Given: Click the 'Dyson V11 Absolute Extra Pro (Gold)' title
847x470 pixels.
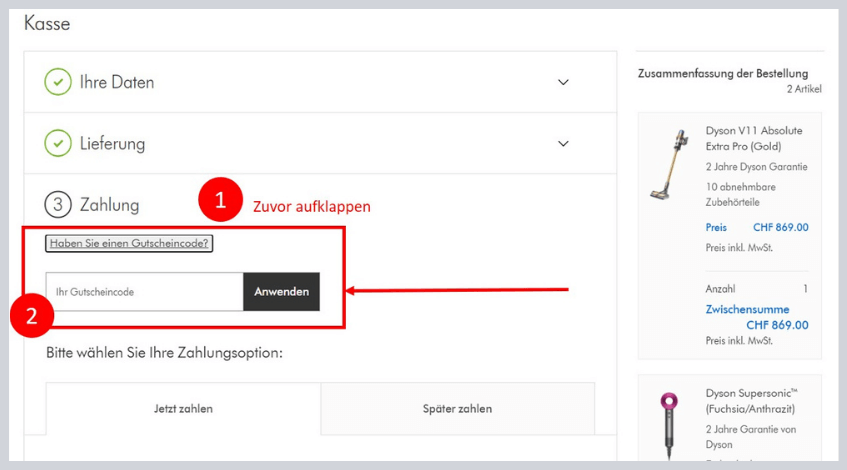Looking at the screenshot, I should pyautogui.click(x=754, y=138).
